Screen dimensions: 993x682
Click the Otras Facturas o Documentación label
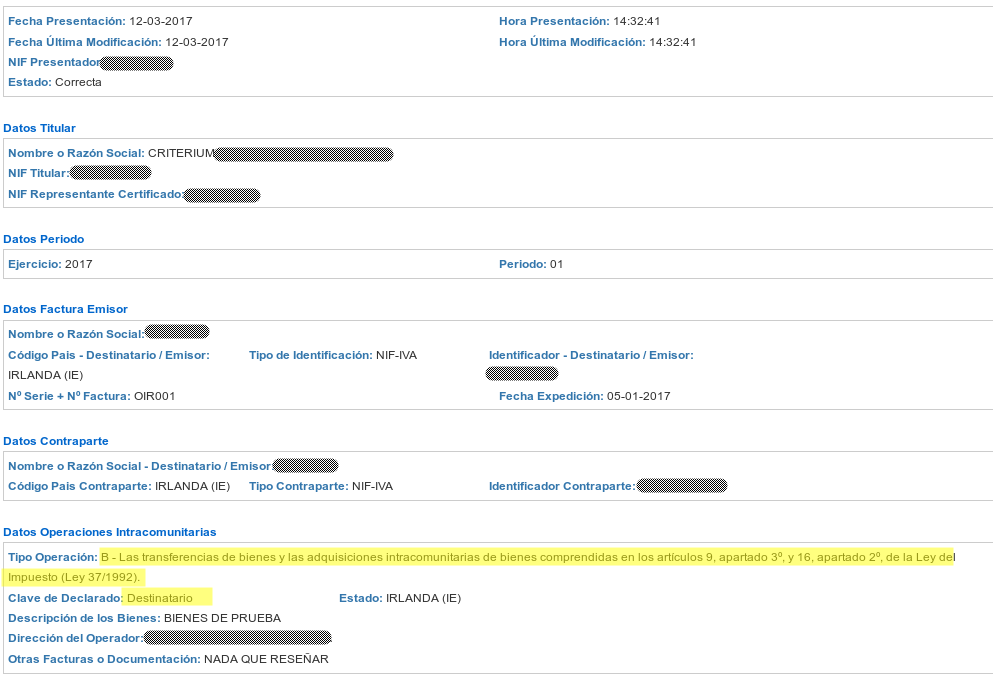[104, 659]
